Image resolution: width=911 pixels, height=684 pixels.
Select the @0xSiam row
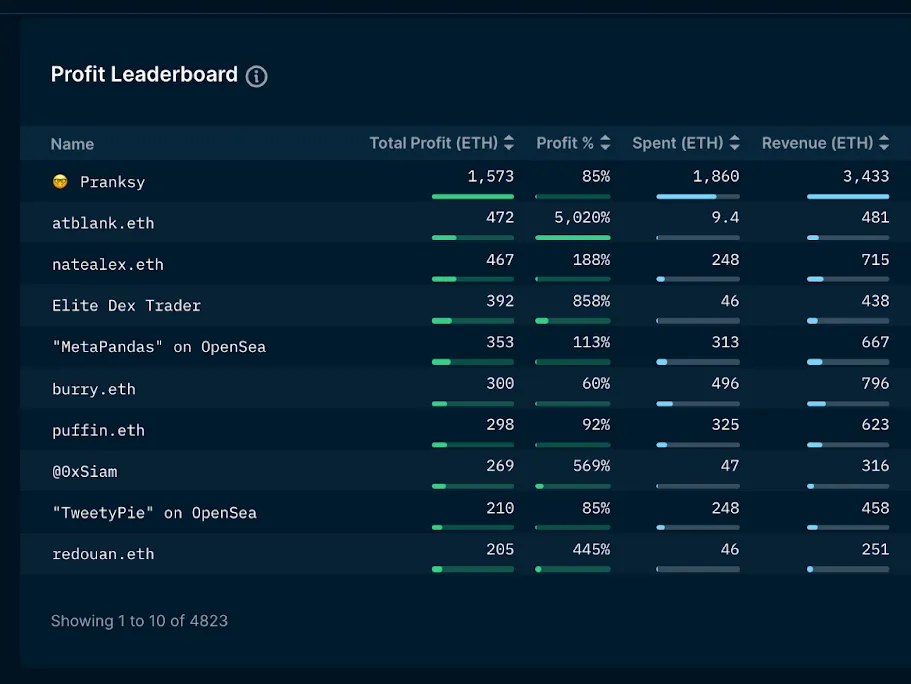(x=85, y=471)
